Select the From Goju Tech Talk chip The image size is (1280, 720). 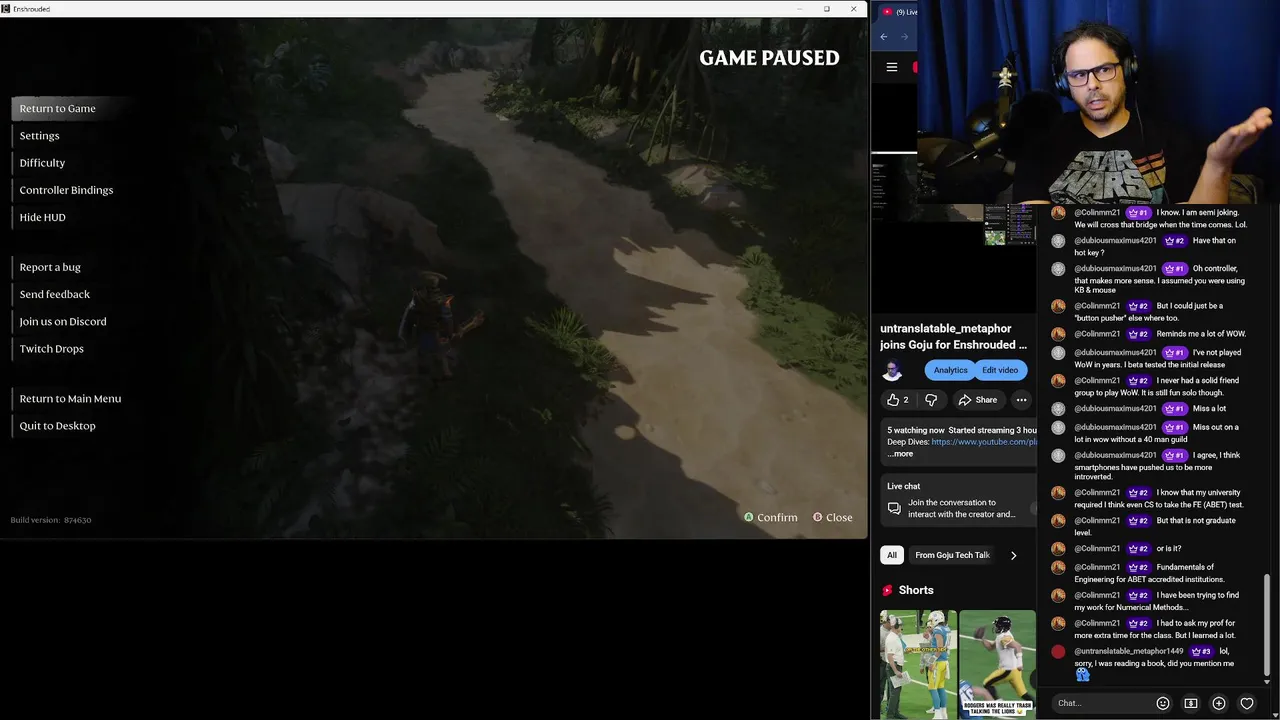[952, 555]
